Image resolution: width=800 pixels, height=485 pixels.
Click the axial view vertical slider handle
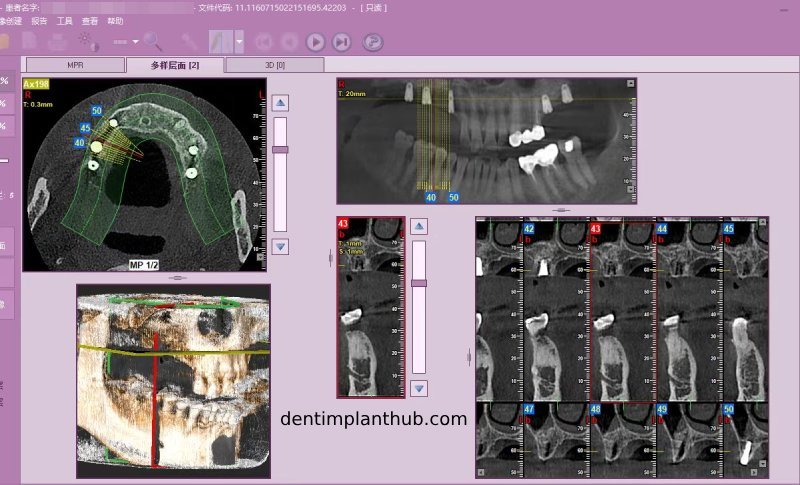tap(280, 149)
